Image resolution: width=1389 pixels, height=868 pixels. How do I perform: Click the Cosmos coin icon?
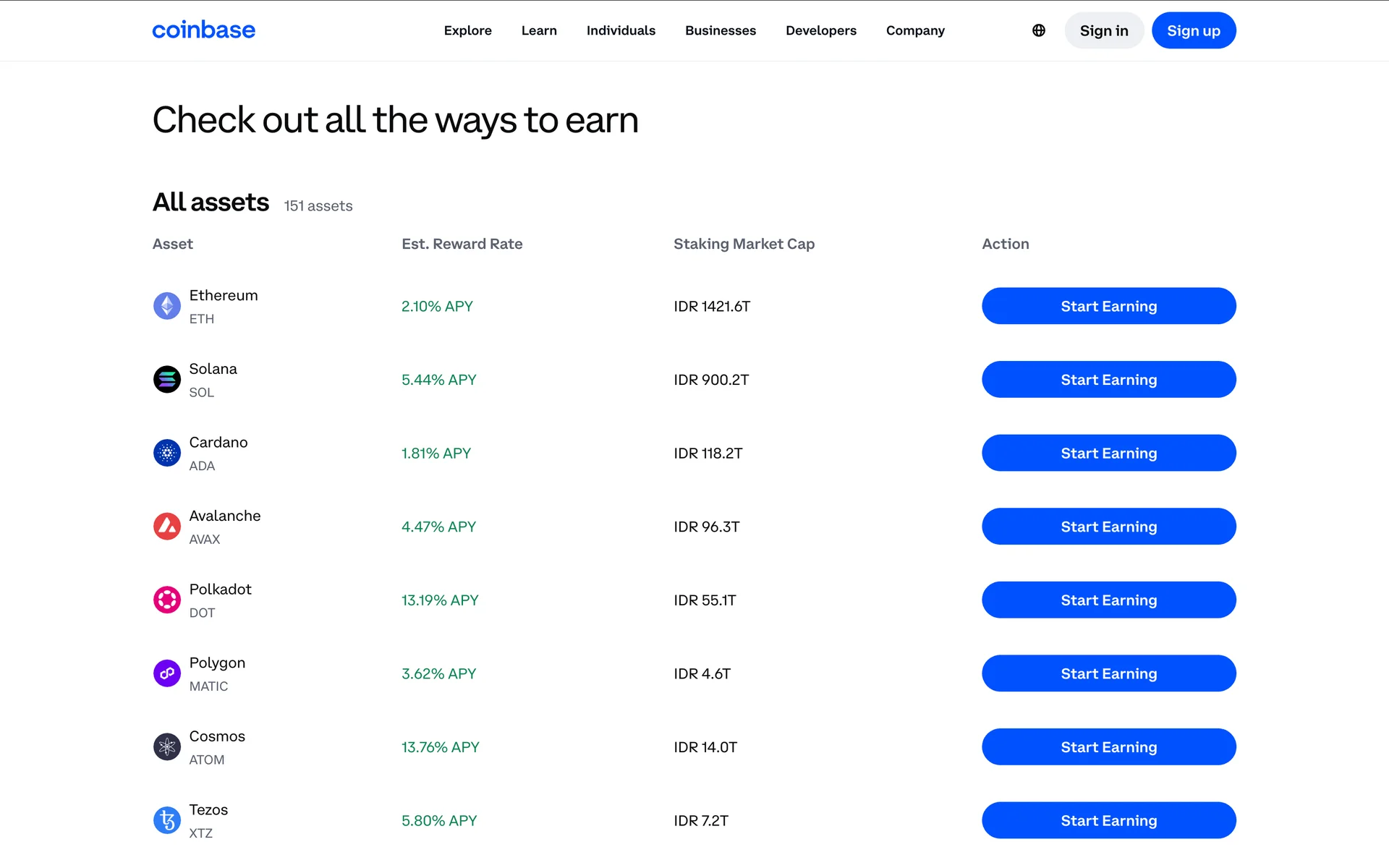[167, 747]
